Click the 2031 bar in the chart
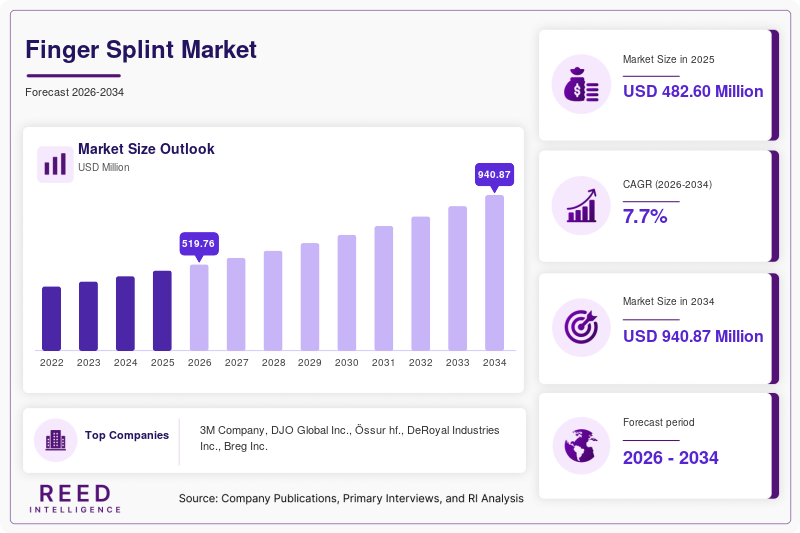Viewport: 800px width, 533px height. (x=384, y=289)
